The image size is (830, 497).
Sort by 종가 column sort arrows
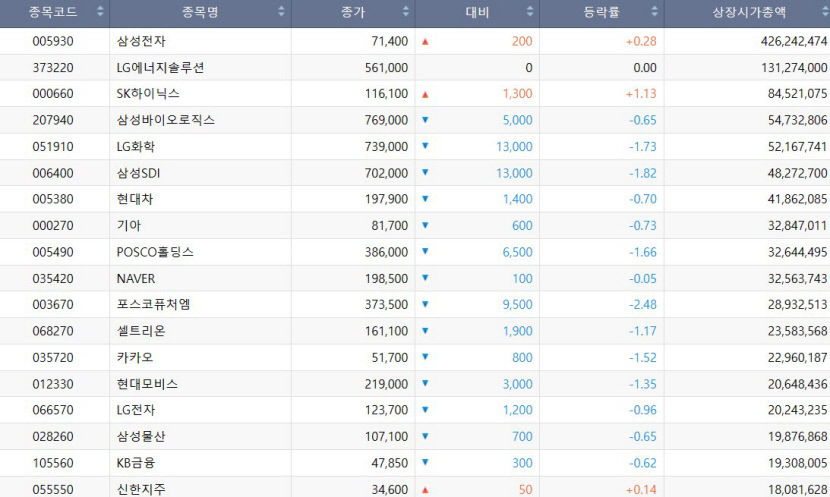[405, 11]
